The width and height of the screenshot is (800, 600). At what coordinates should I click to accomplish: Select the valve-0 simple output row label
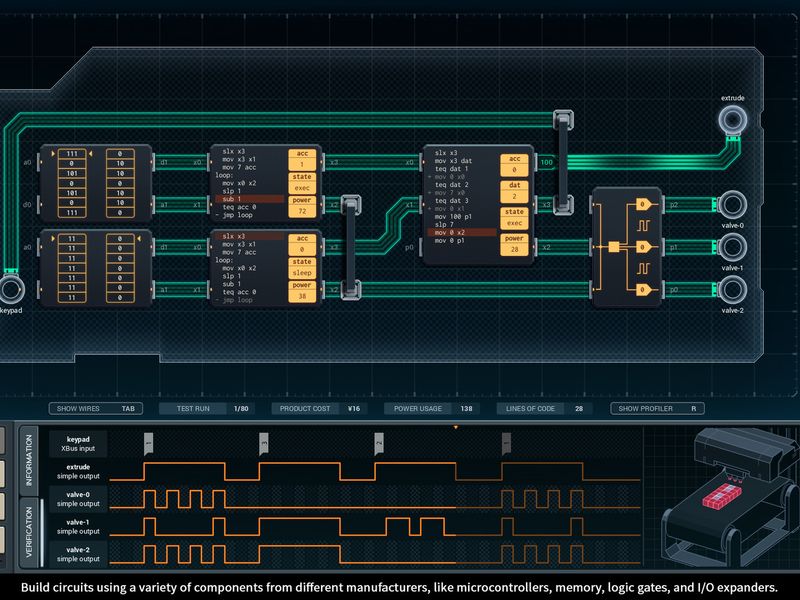click(78, 499)
